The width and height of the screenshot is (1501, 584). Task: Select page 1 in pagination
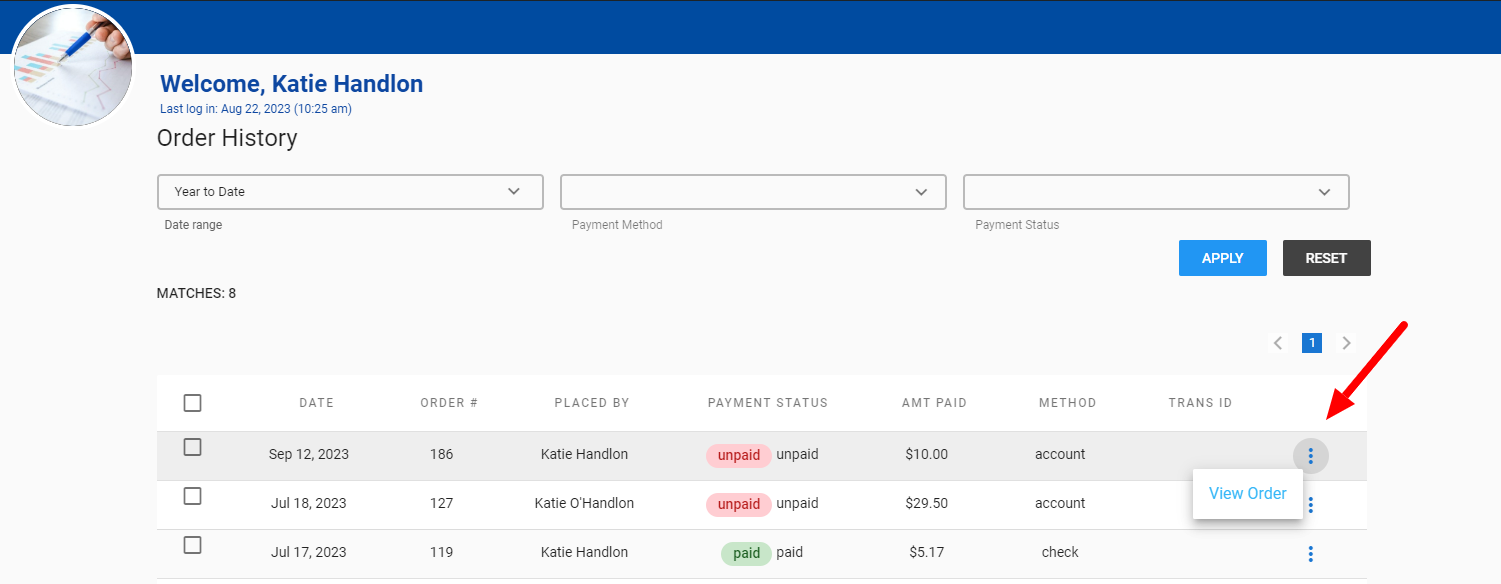pos(1312,343)
